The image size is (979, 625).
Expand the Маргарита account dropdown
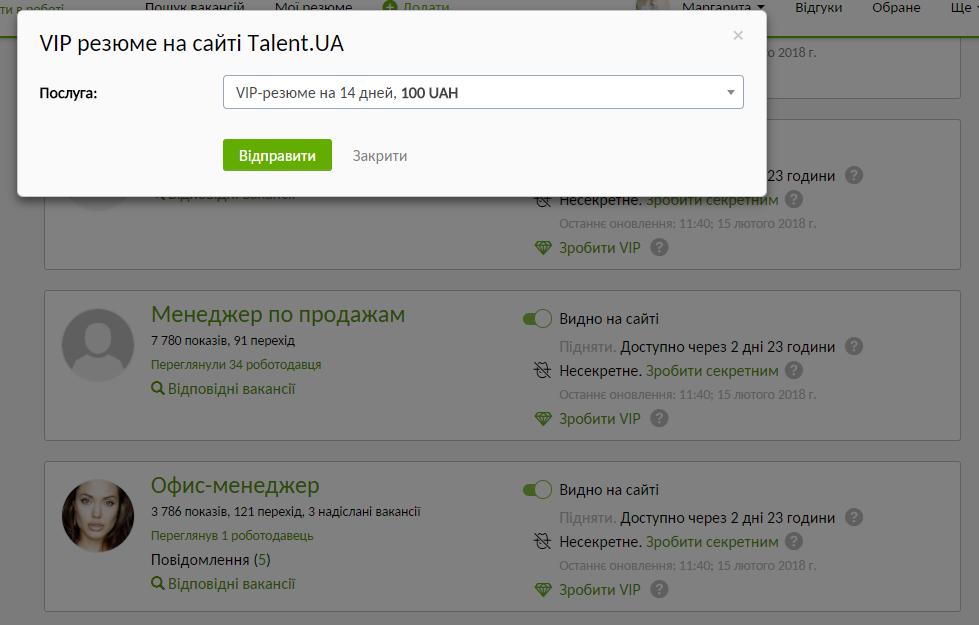pyautogui.click(x=723, y=7)
